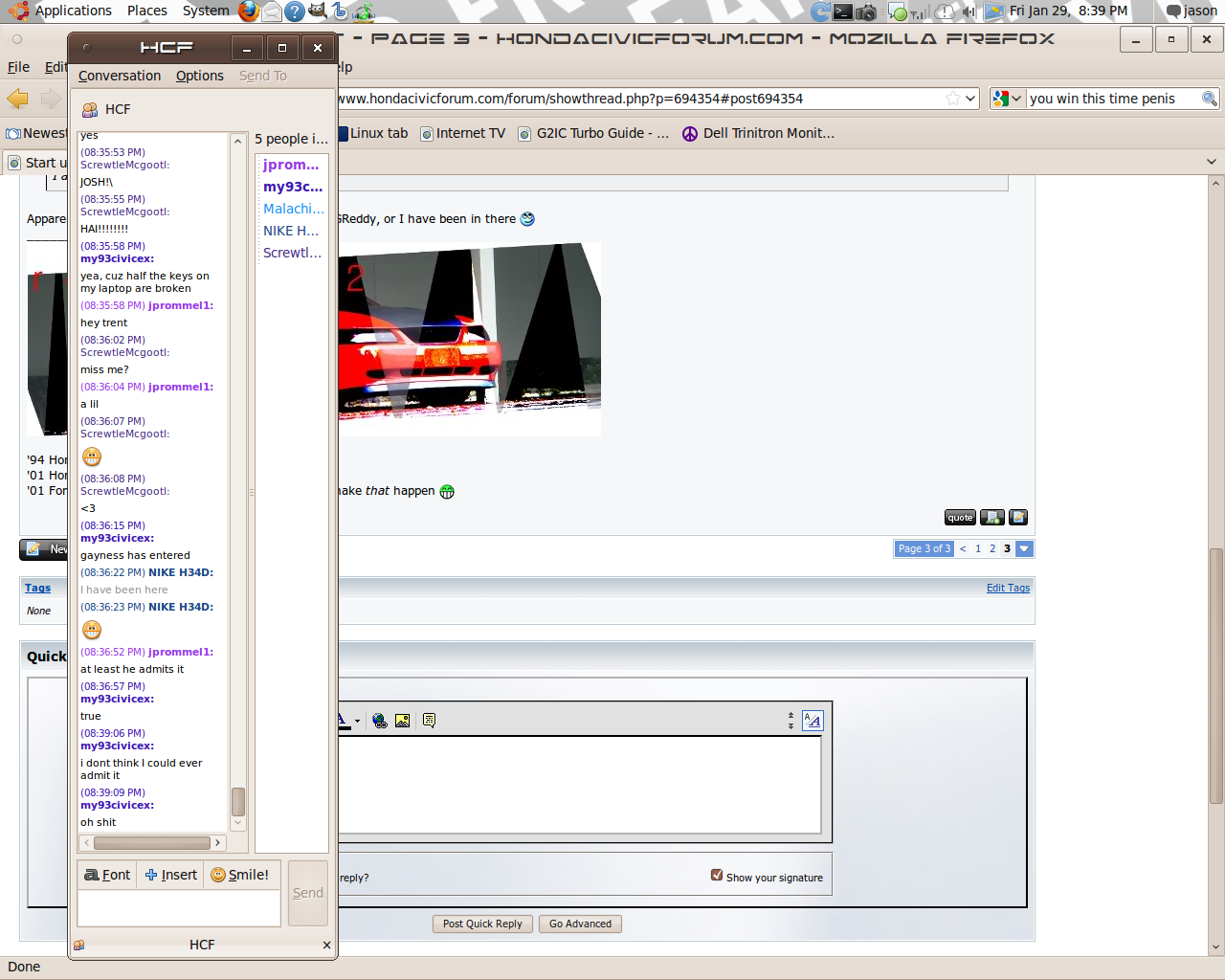Viewport: 1225px width, 980px height.
Task: Insert a hyperlink in the quick reply editor
Action: [x=380, y=721]
